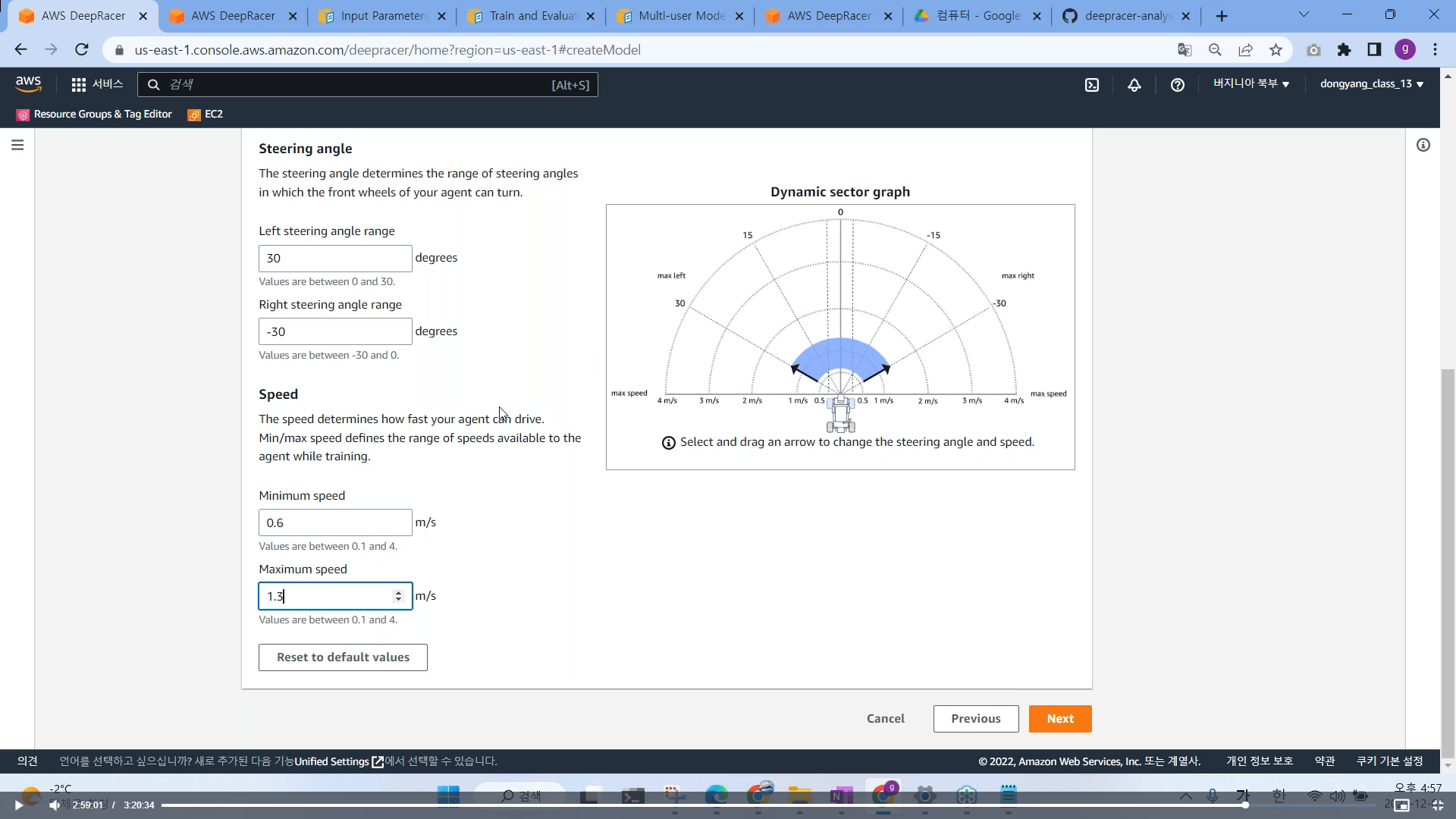Click the video progress bar

[x=682, y=805]
